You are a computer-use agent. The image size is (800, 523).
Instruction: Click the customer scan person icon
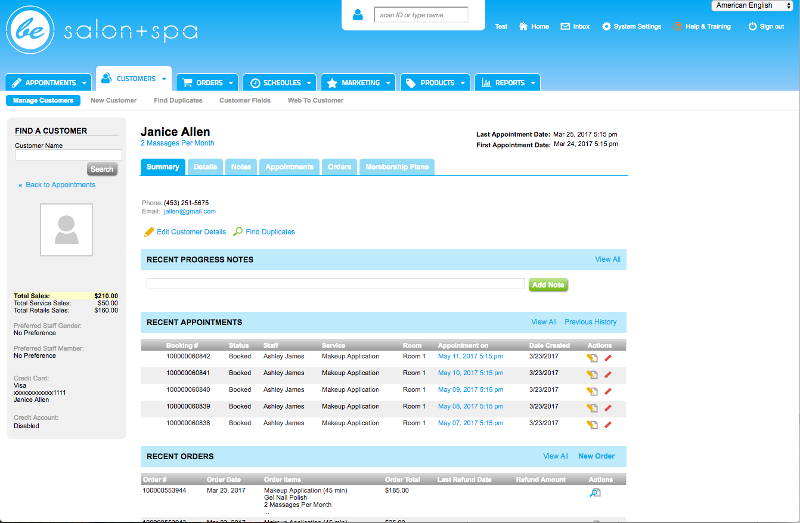coord(358,15)
